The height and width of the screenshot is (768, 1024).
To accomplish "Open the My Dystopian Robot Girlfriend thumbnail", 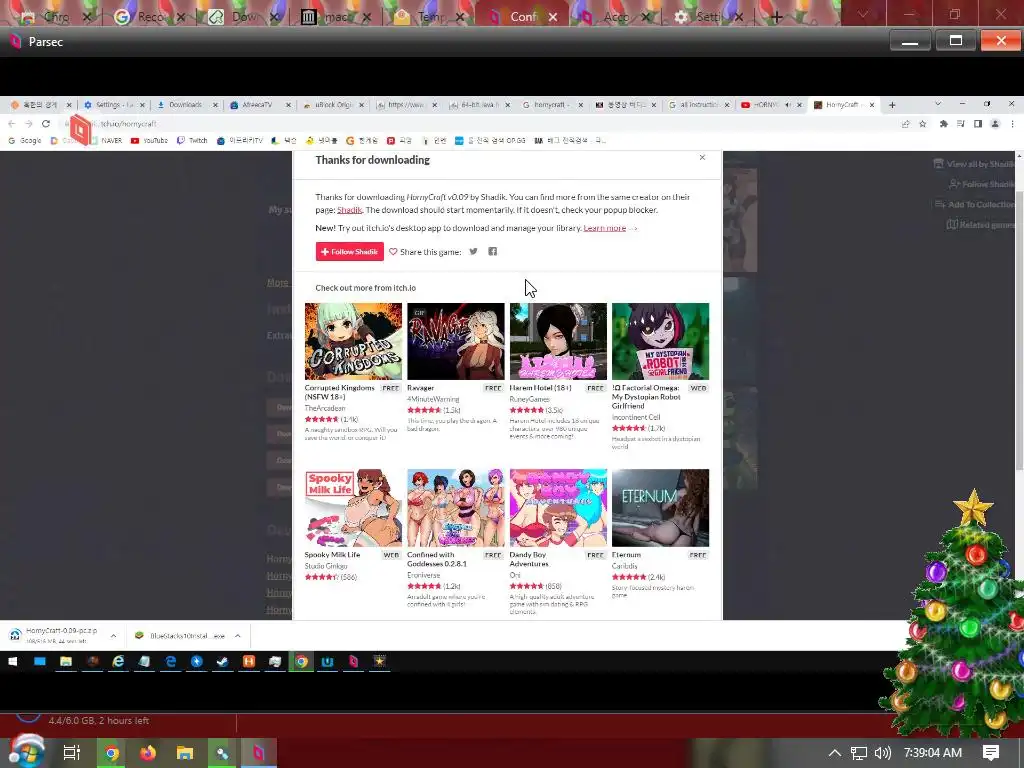I will tap(660, 341).
